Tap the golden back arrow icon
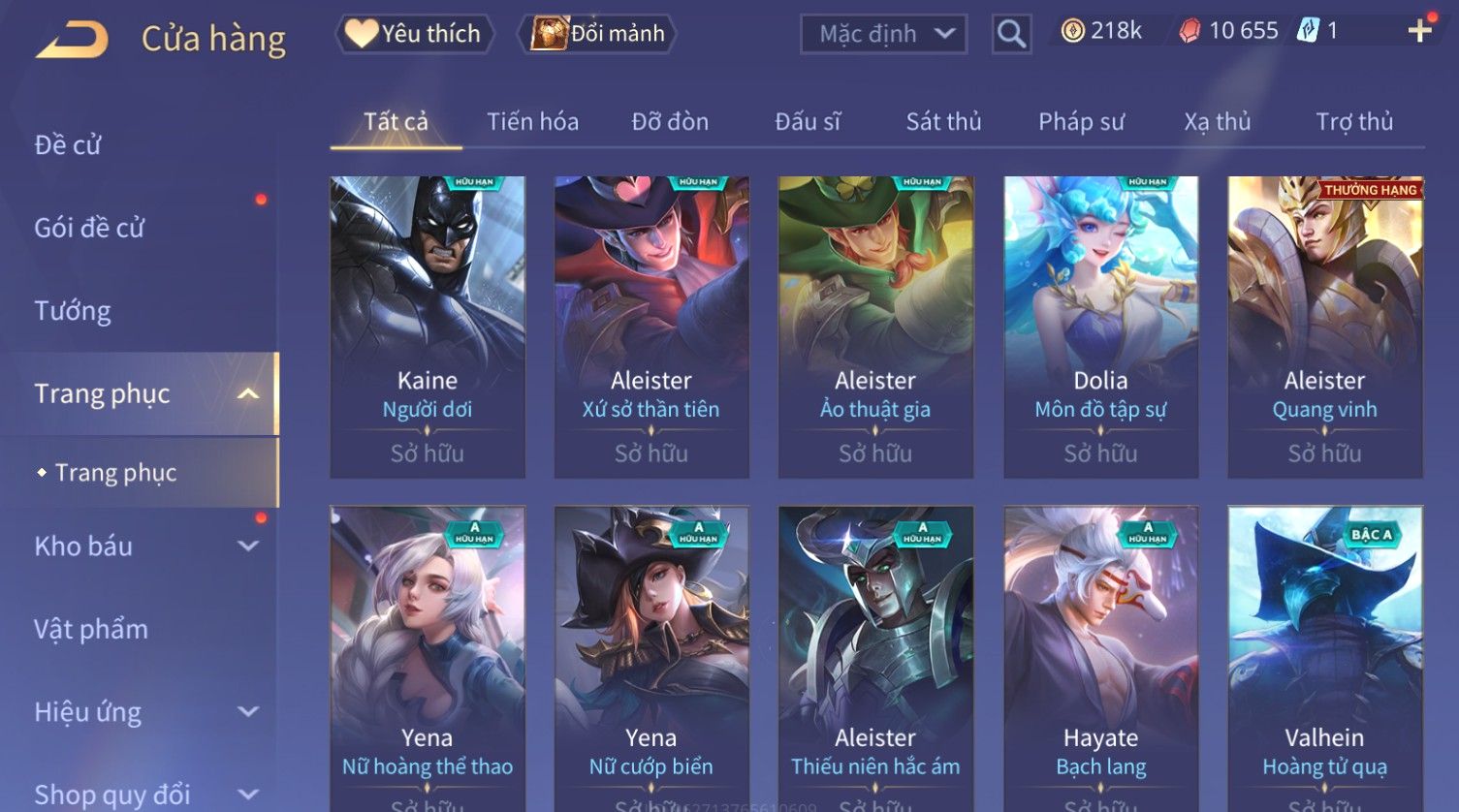The width and height of the screenshot is (1459, 812). [72, 39]
